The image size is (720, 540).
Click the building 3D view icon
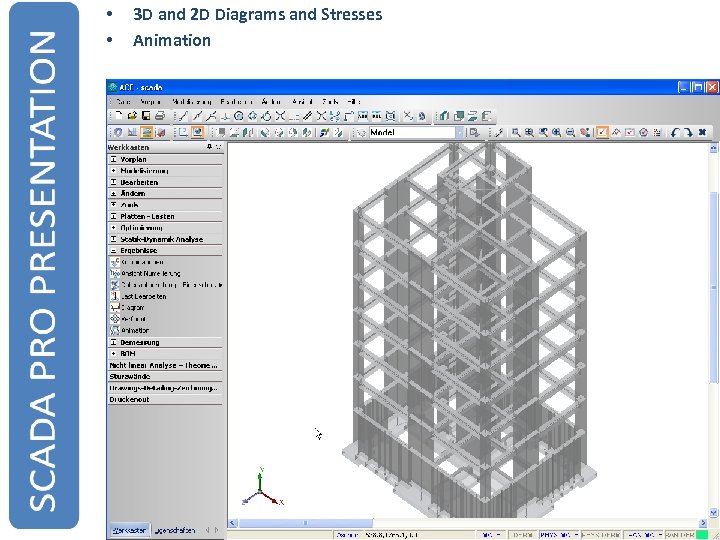(444, 116)
